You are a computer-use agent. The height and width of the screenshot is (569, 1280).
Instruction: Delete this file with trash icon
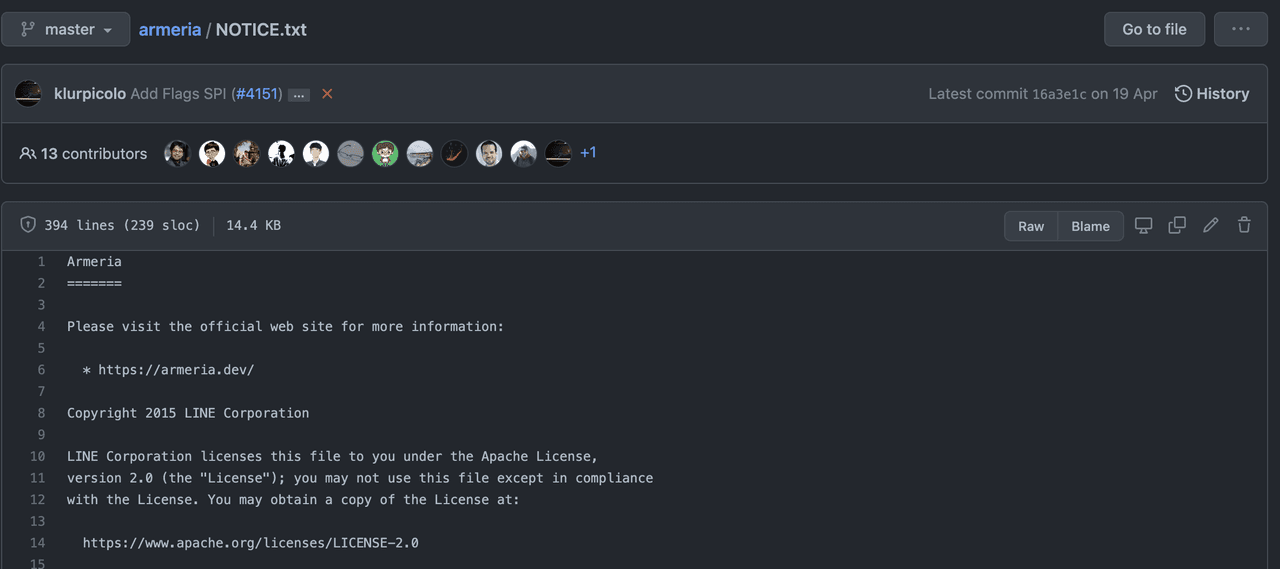[1244, 225]
